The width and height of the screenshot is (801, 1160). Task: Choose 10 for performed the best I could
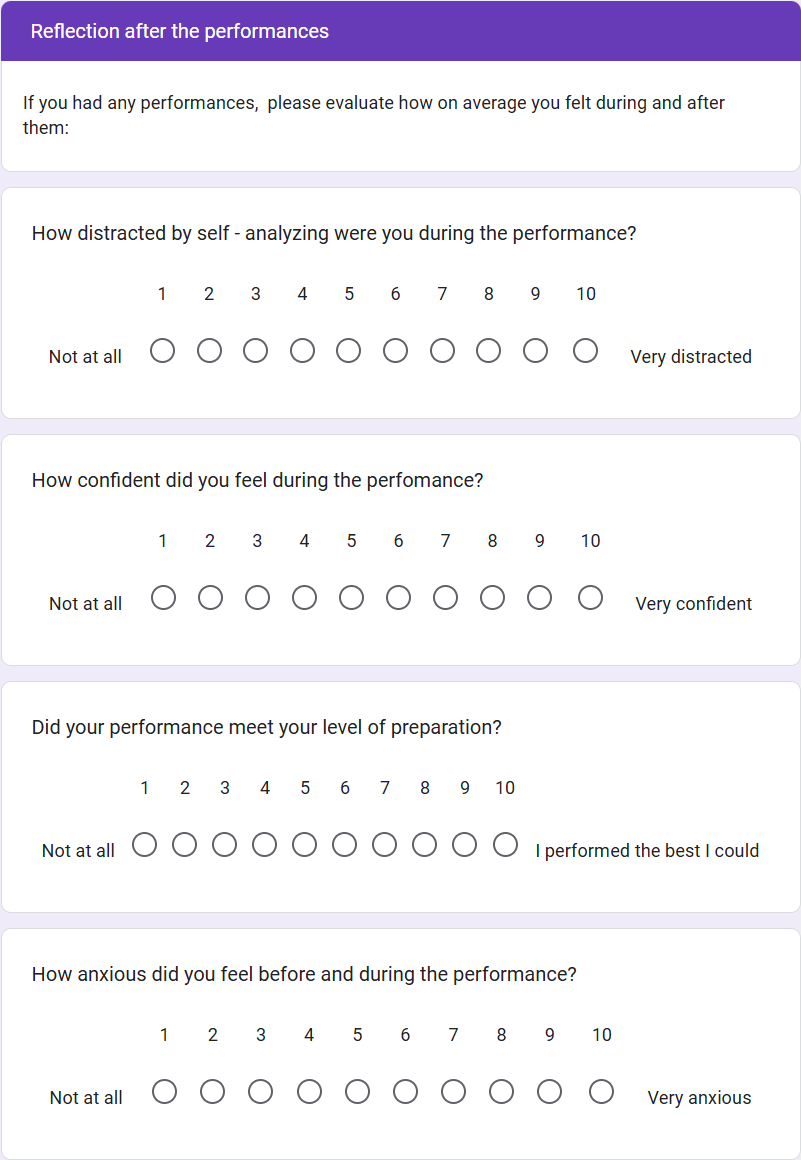pos(505,845)
